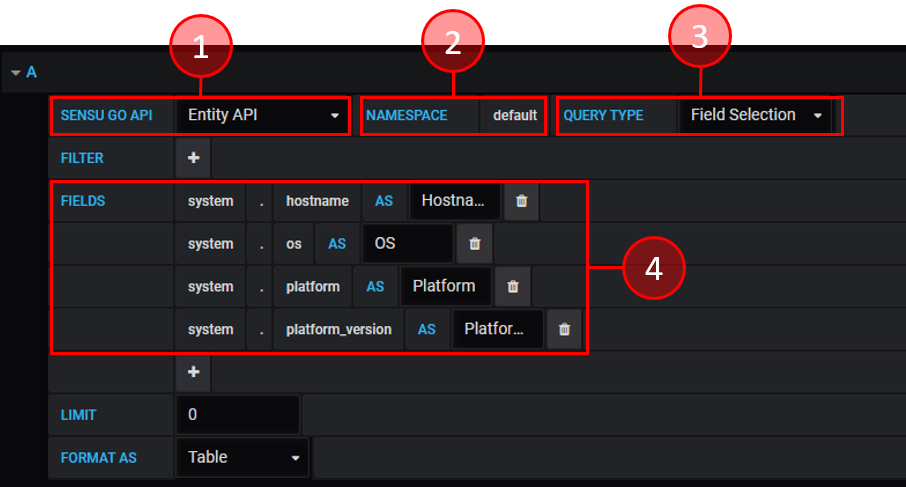The height and width of the screenshot is (487, 906).
Task: Delete the system.os field row
Action: 474,244
